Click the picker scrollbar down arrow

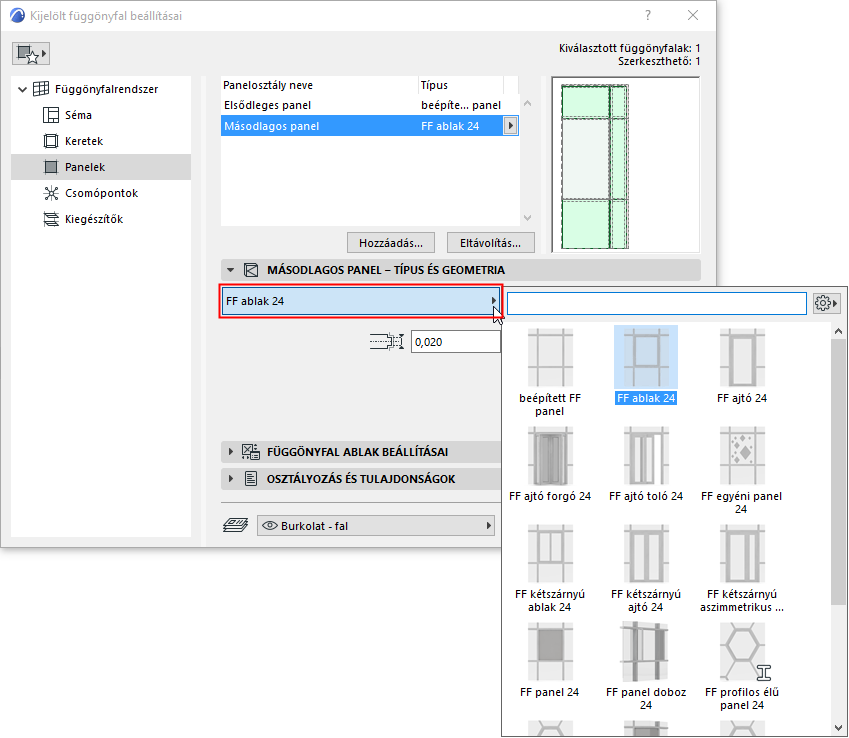pyautogui.click(x=838, y=727)
